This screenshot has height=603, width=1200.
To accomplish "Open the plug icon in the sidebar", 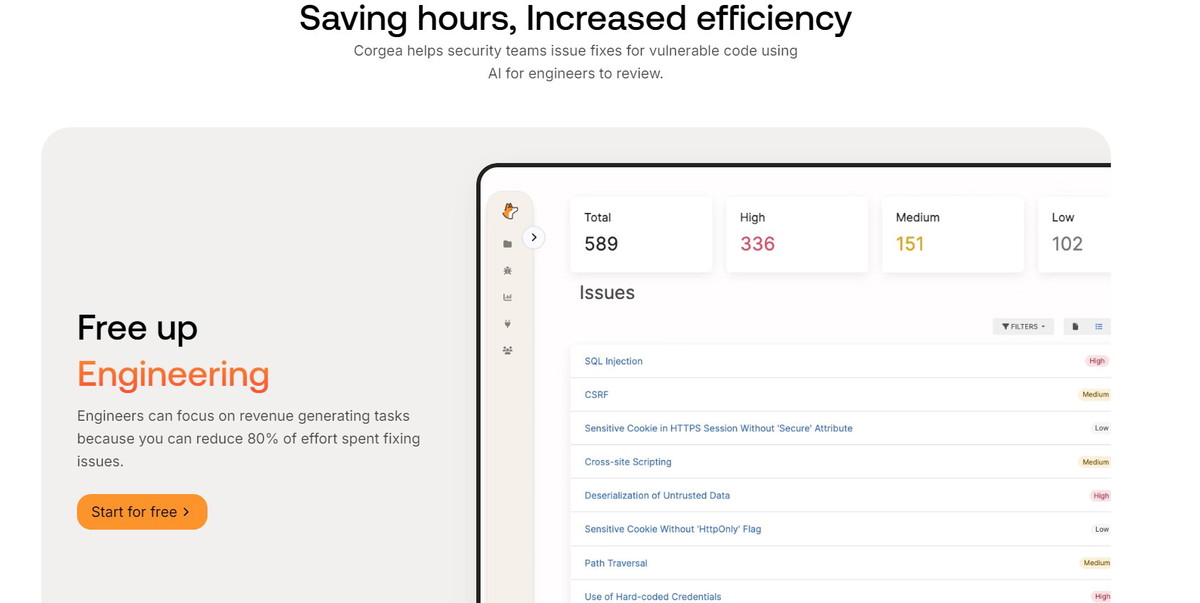I will [x=508, y=324].
